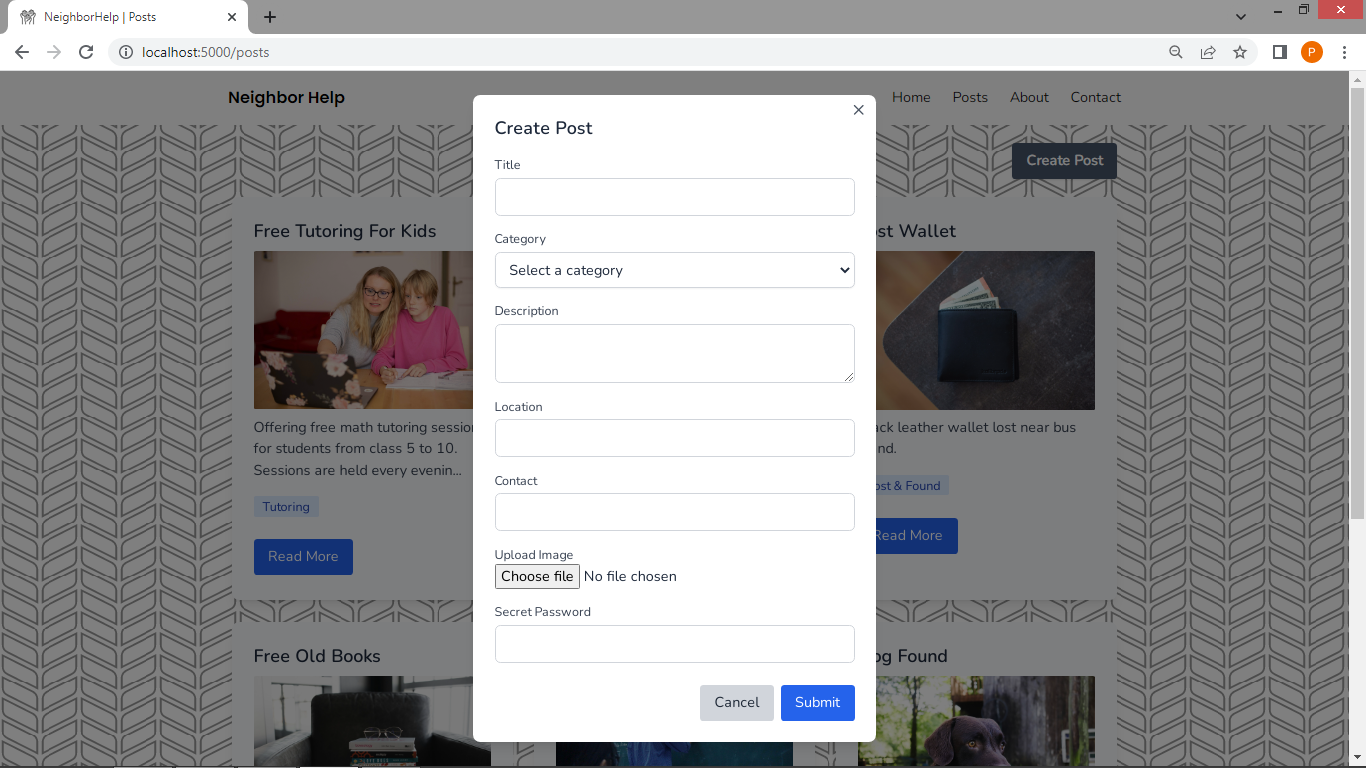Click the No file chosen text
Viewport: 1366px width, 768px height.
click(630, 576)
